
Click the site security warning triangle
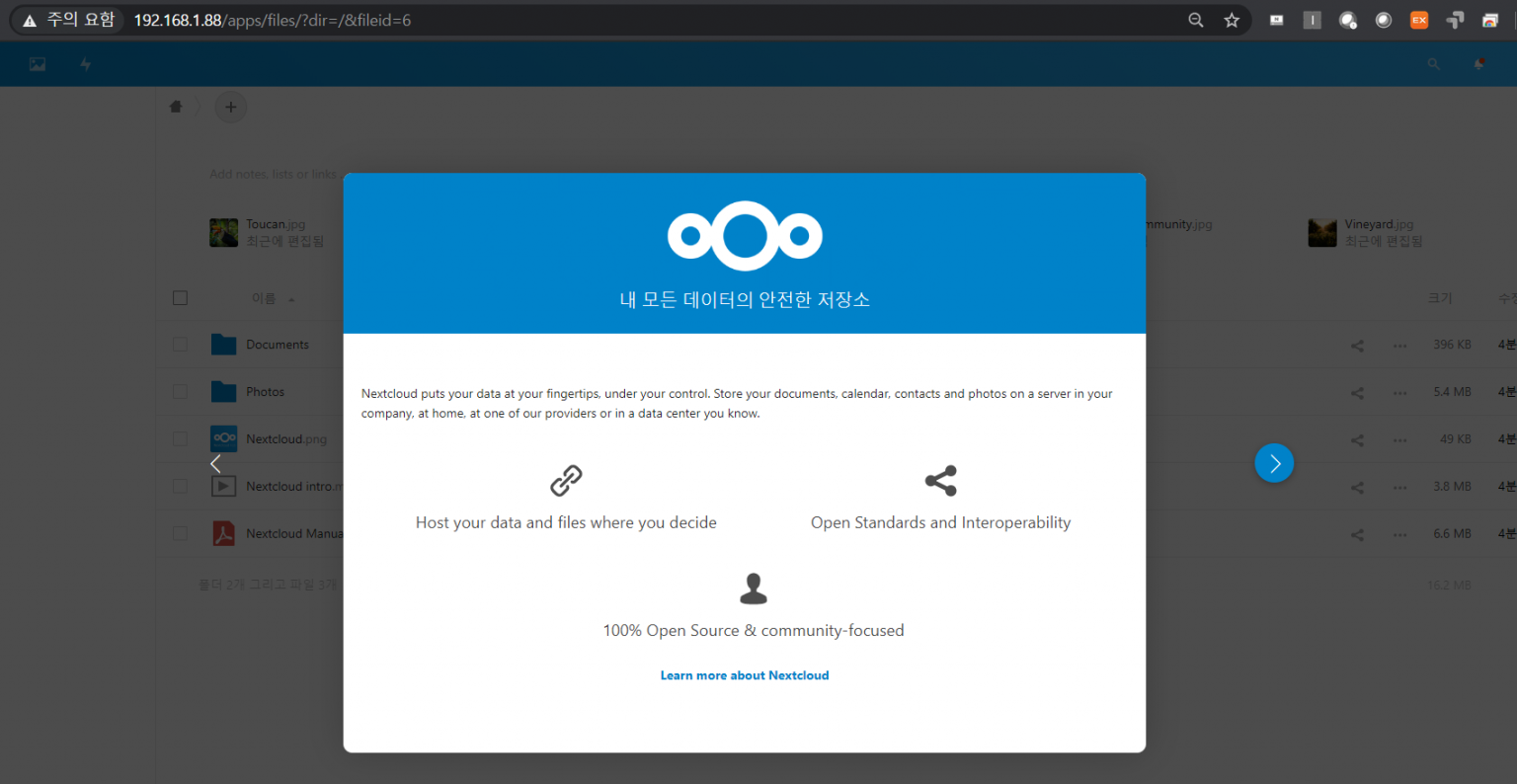[30, 20]
